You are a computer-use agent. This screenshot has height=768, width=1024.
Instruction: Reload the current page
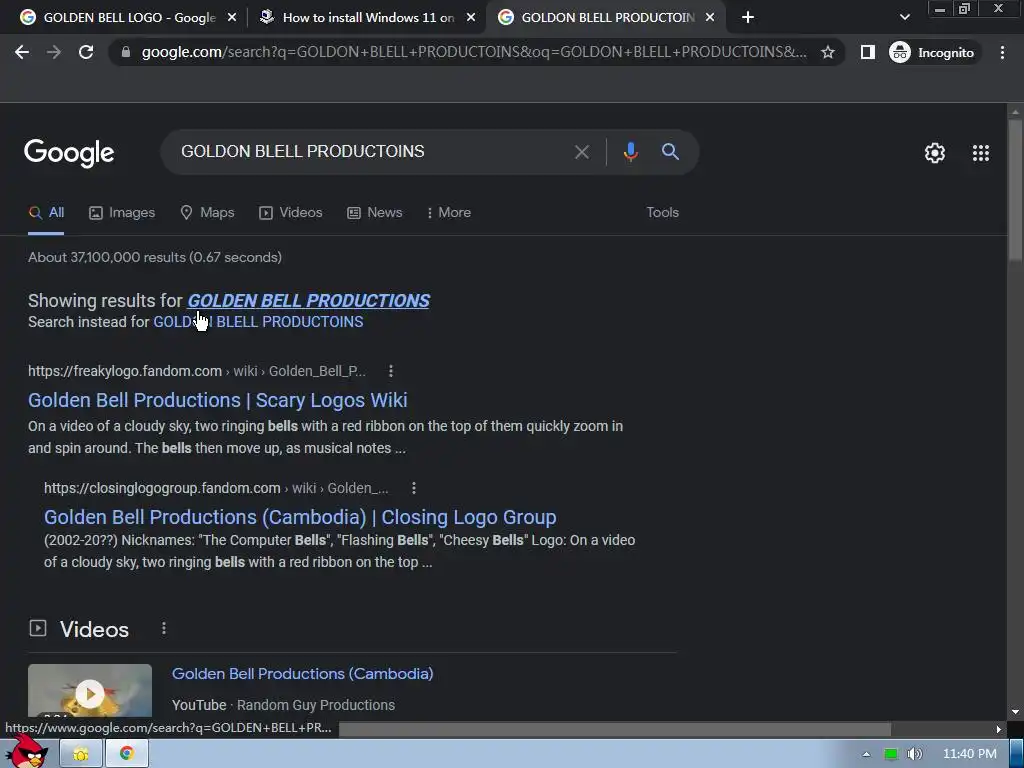(x=86, y=52)
